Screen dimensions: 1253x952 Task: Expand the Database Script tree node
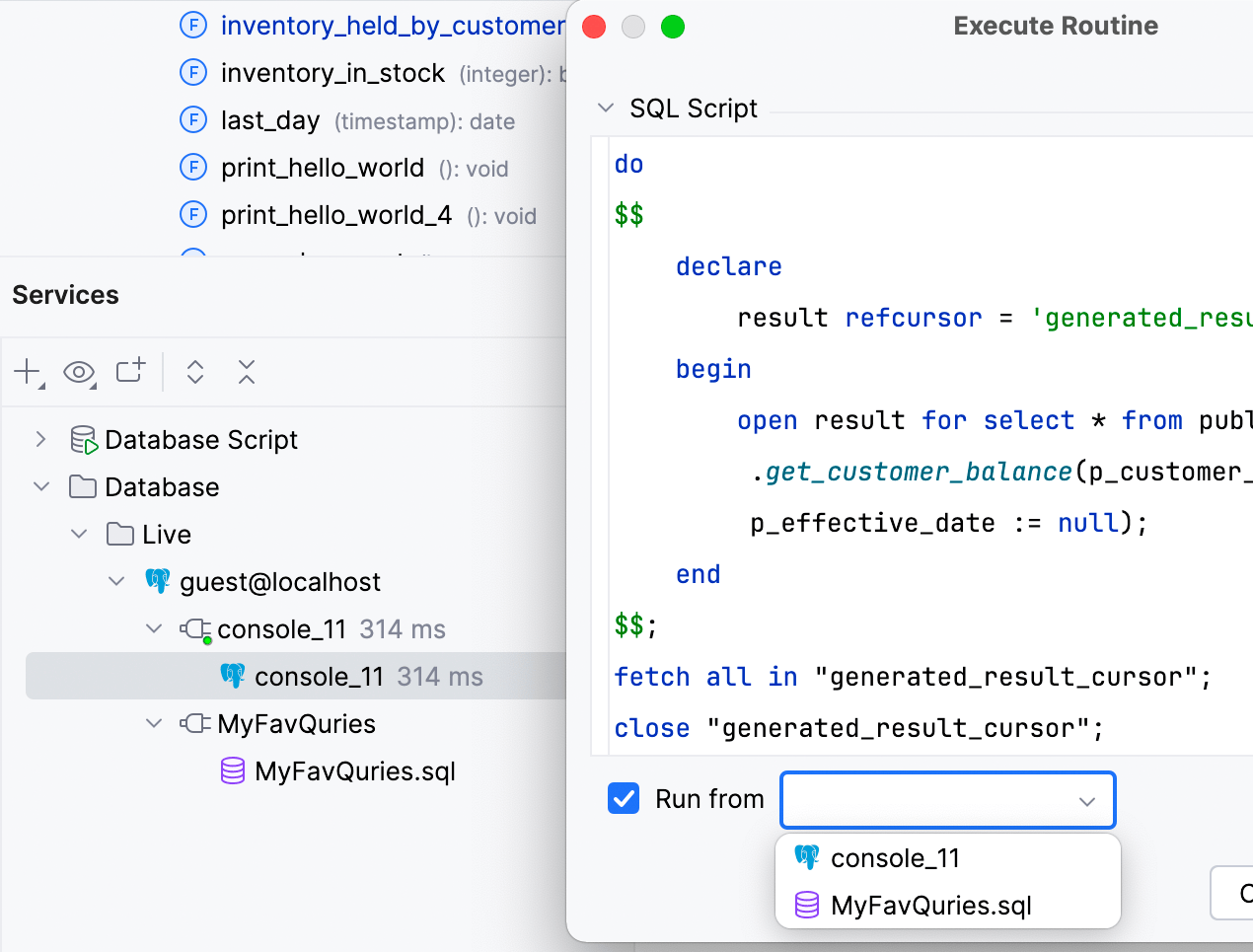tap(41, 439)
